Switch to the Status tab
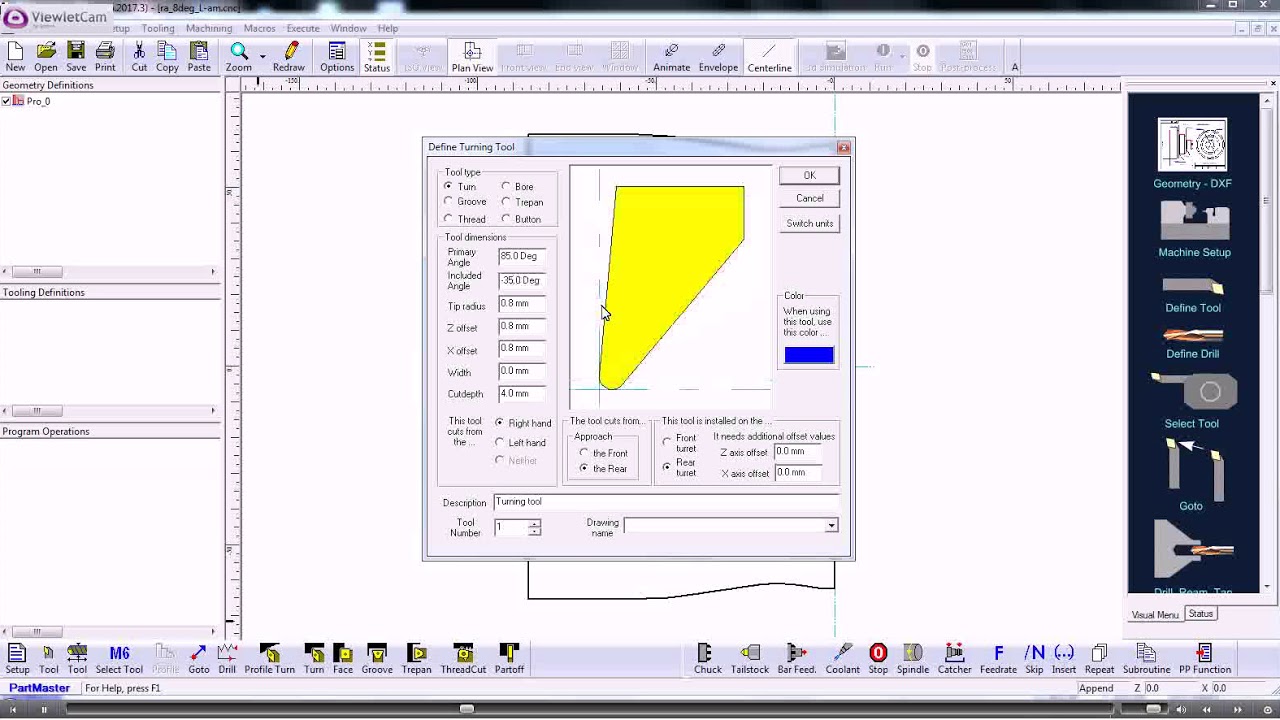The image size is (1280, 720). (1201, 614)
